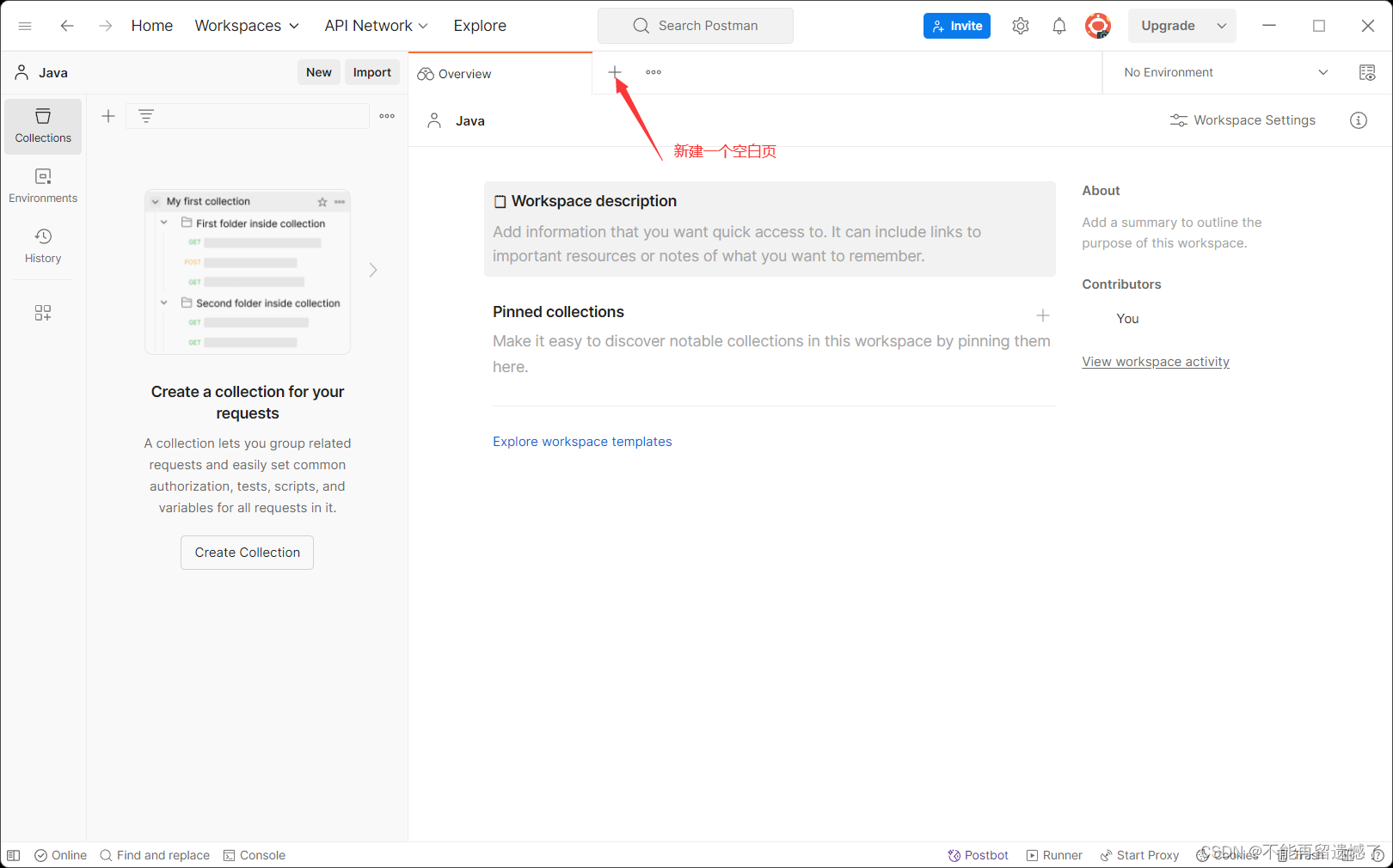1393x868 pixels.
Task: Open the settings gear icon
Action: point(1021,26)
